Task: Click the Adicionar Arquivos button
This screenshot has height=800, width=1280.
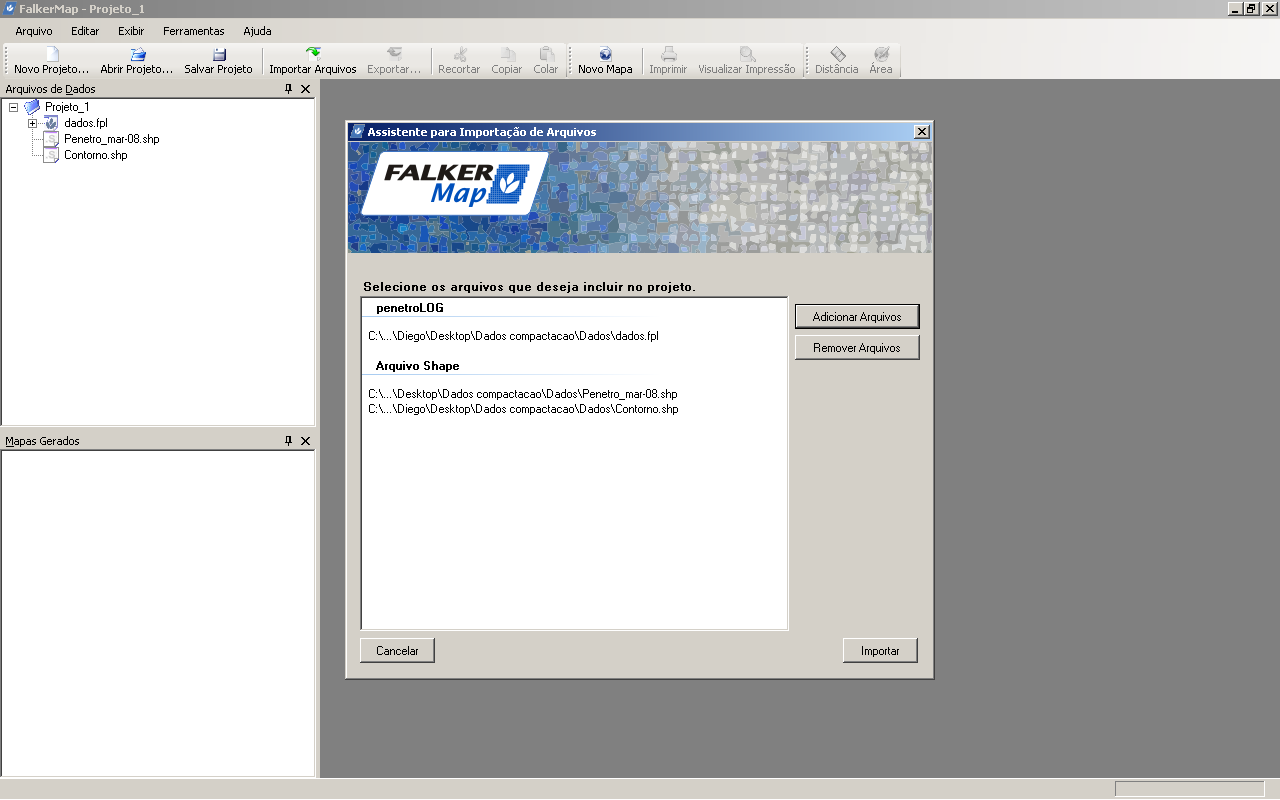Action: pos(857,317)
